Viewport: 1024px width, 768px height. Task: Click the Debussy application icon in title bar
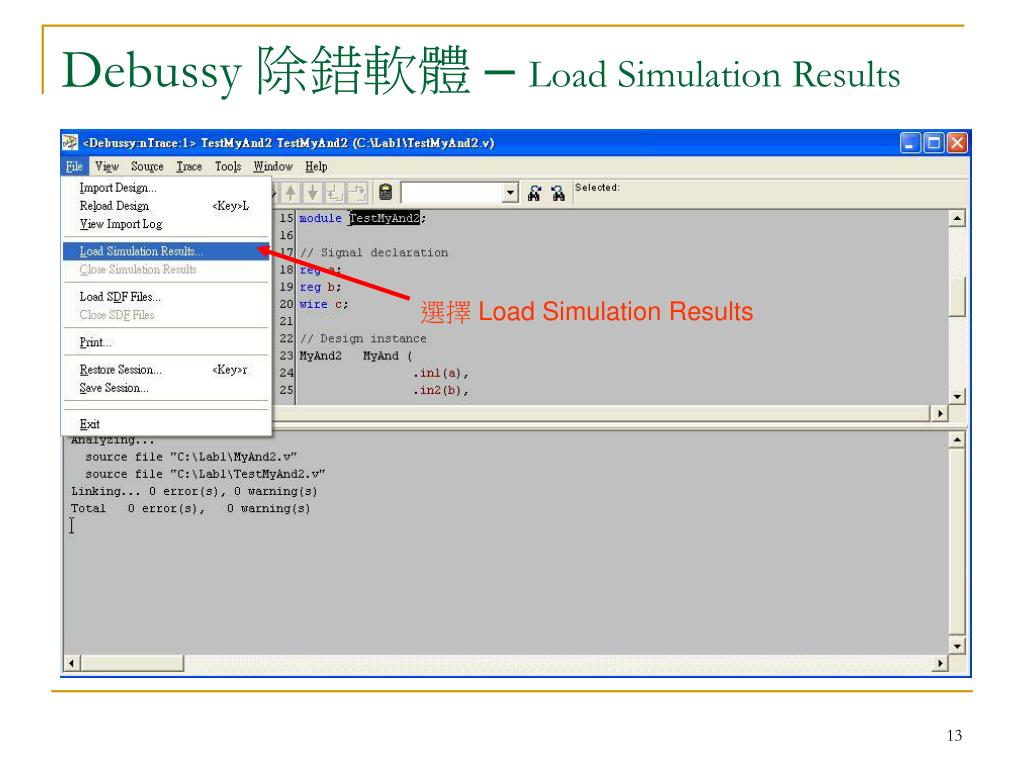71,142
